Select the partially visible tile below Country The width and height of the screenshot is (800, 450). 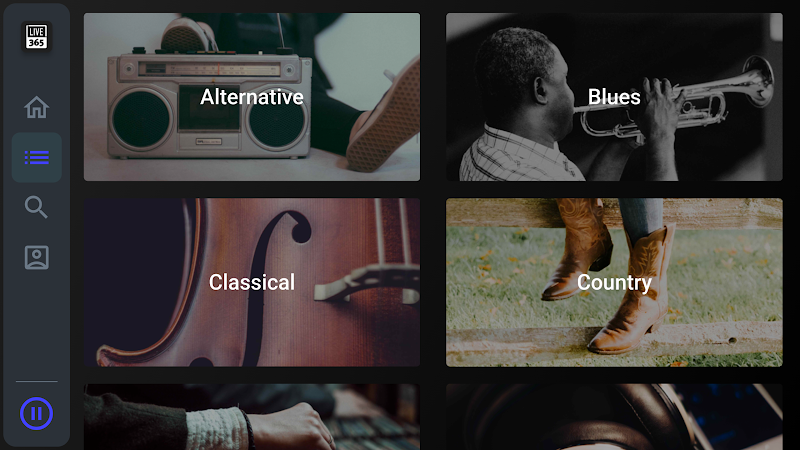tap(614, 417)
